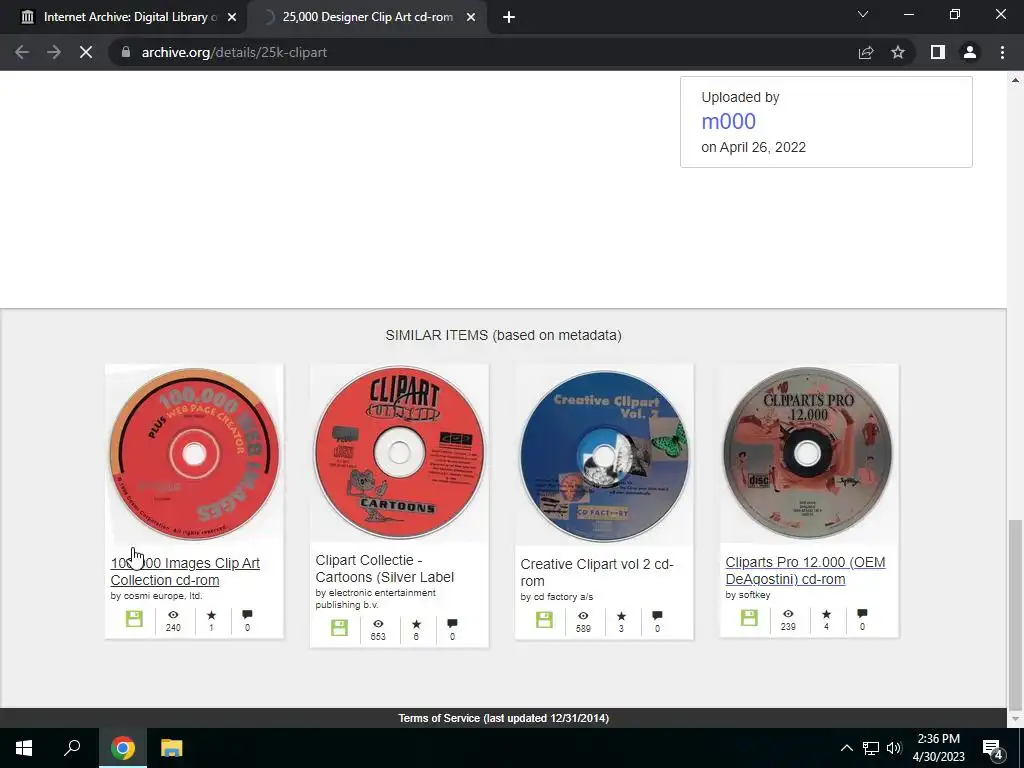Screen dimensions: 1024x768
Task: Click scrollbar down arrow
Action: [1015, 720]
